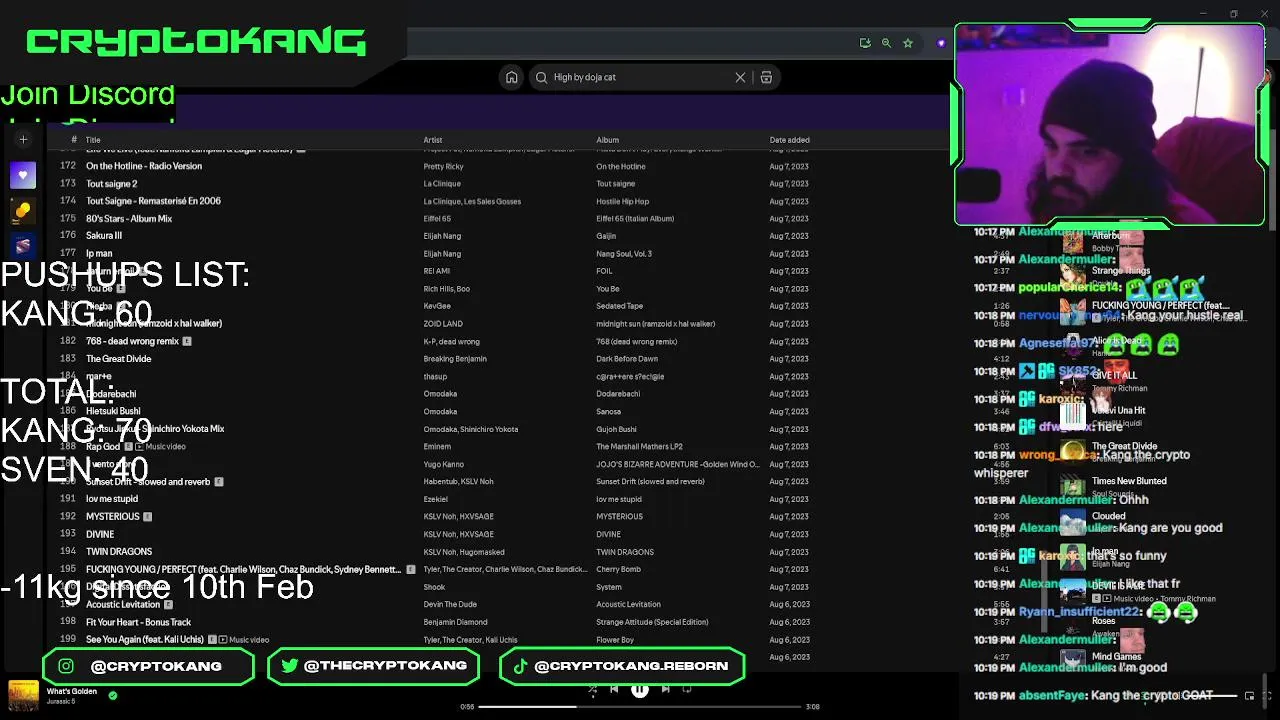Open the Browse icon beside search
This screenshot has width=1280, height=720.
pyautogui.click(x=766, y=77)
